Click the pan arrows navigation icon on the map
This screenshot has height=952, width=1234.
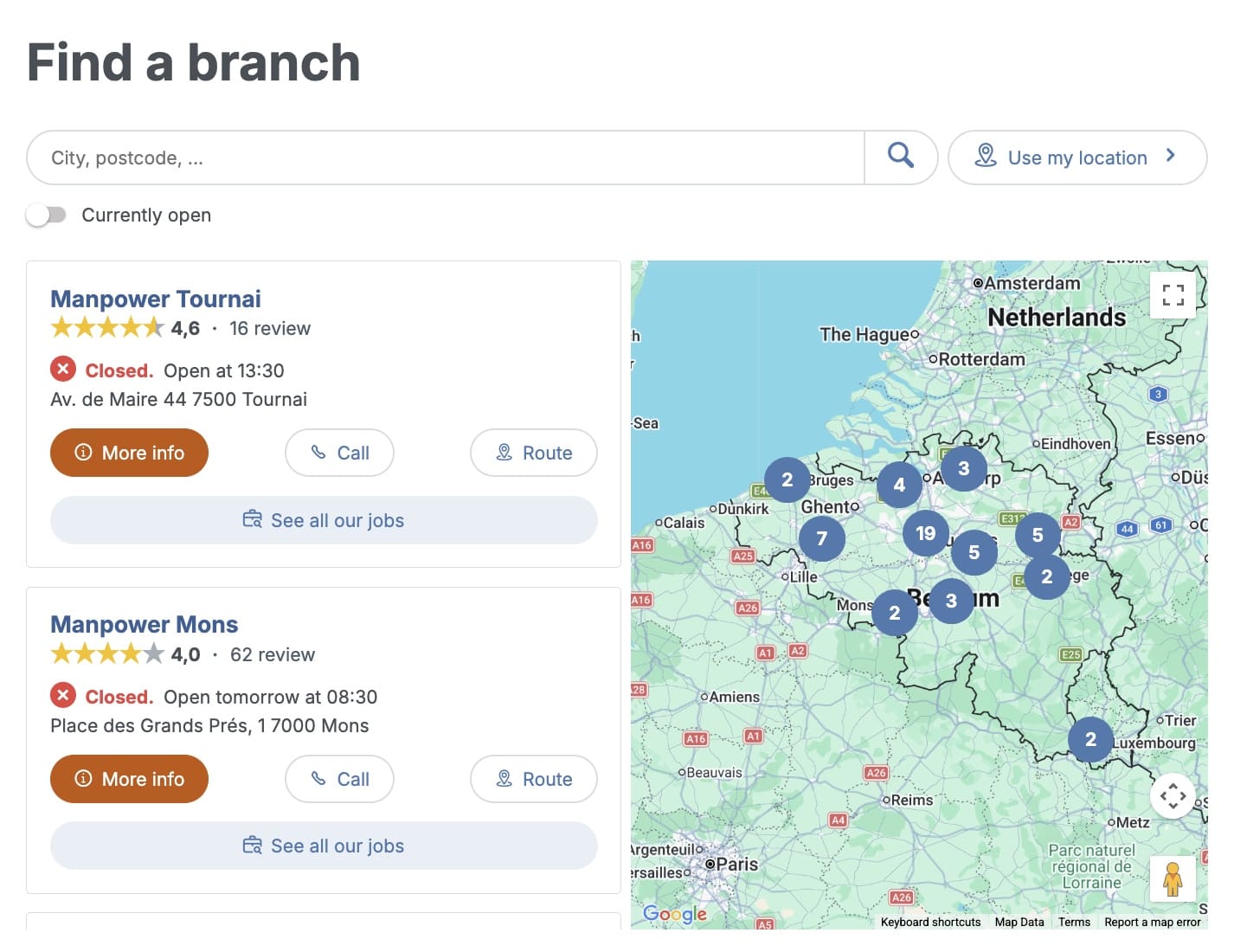click(x=1173, y=795)
